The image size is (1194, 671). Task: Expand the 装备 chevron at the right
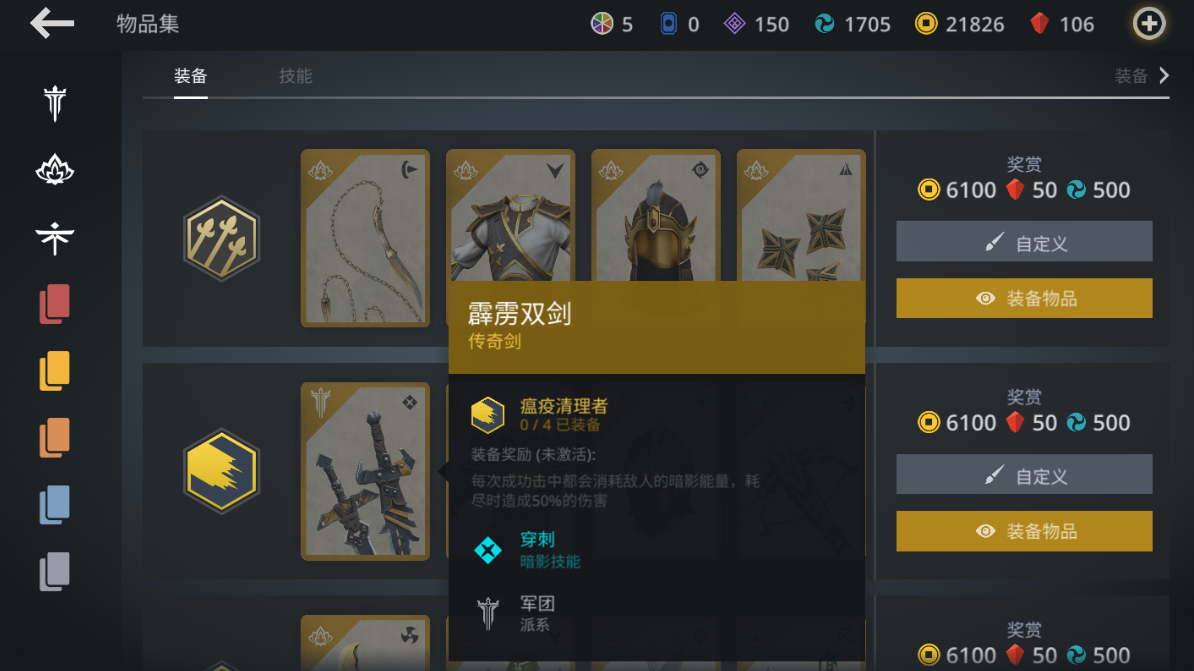coord(1141,76)
